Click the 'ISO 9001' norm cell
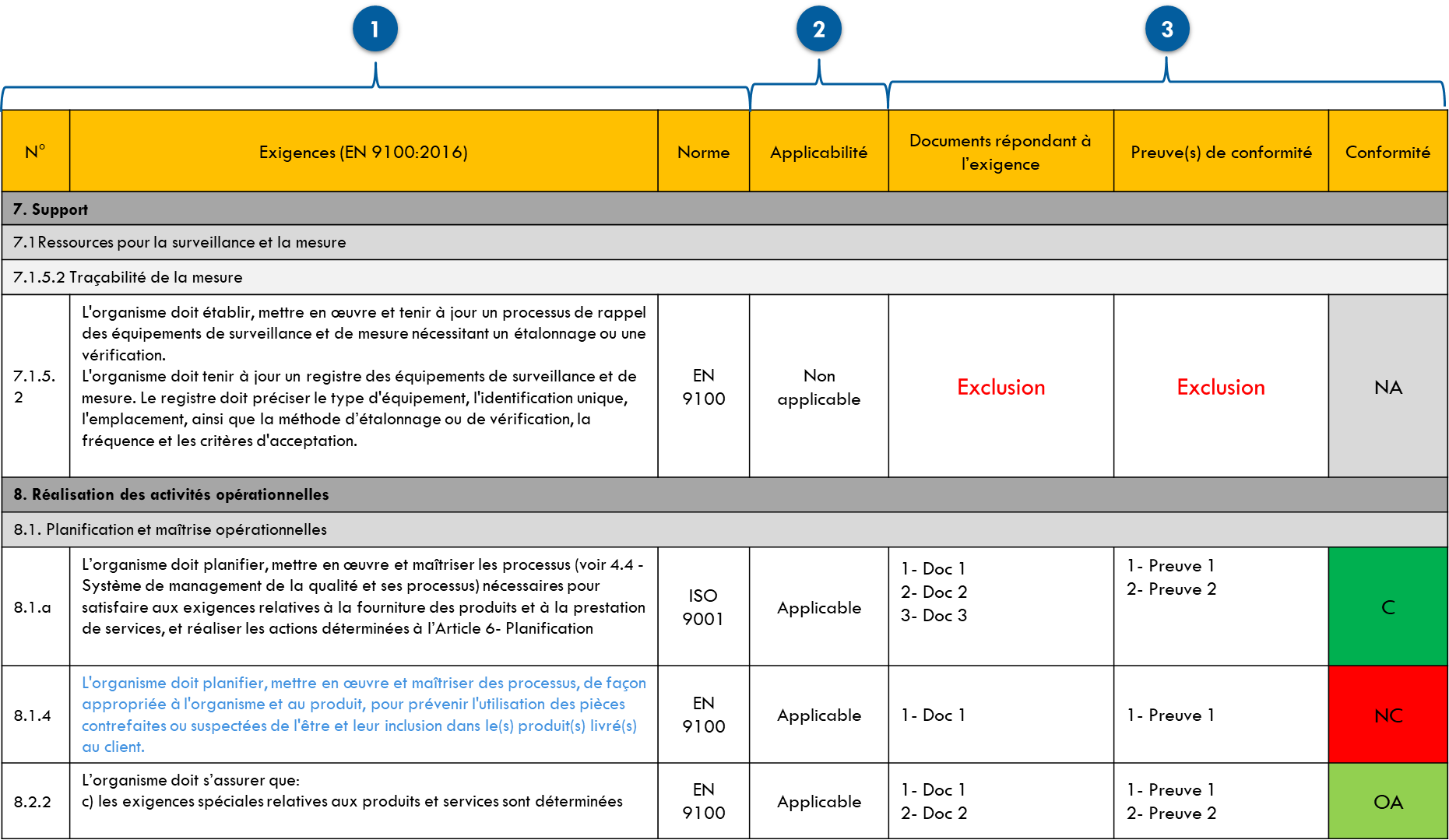 (x=703, y=607)
